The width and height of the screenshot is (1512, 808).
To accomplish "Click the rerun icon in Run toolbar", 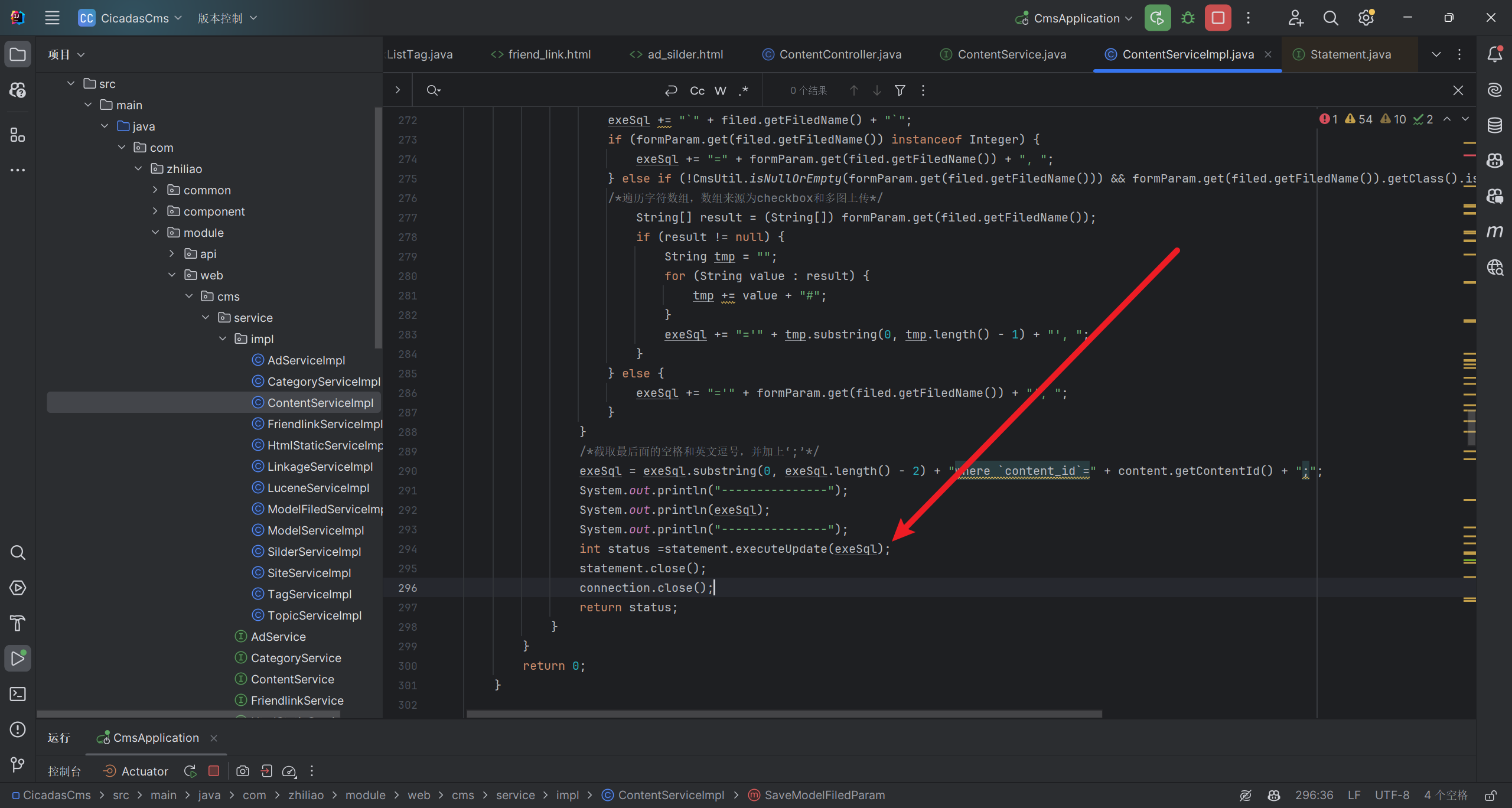I will (x=190, y=771).
